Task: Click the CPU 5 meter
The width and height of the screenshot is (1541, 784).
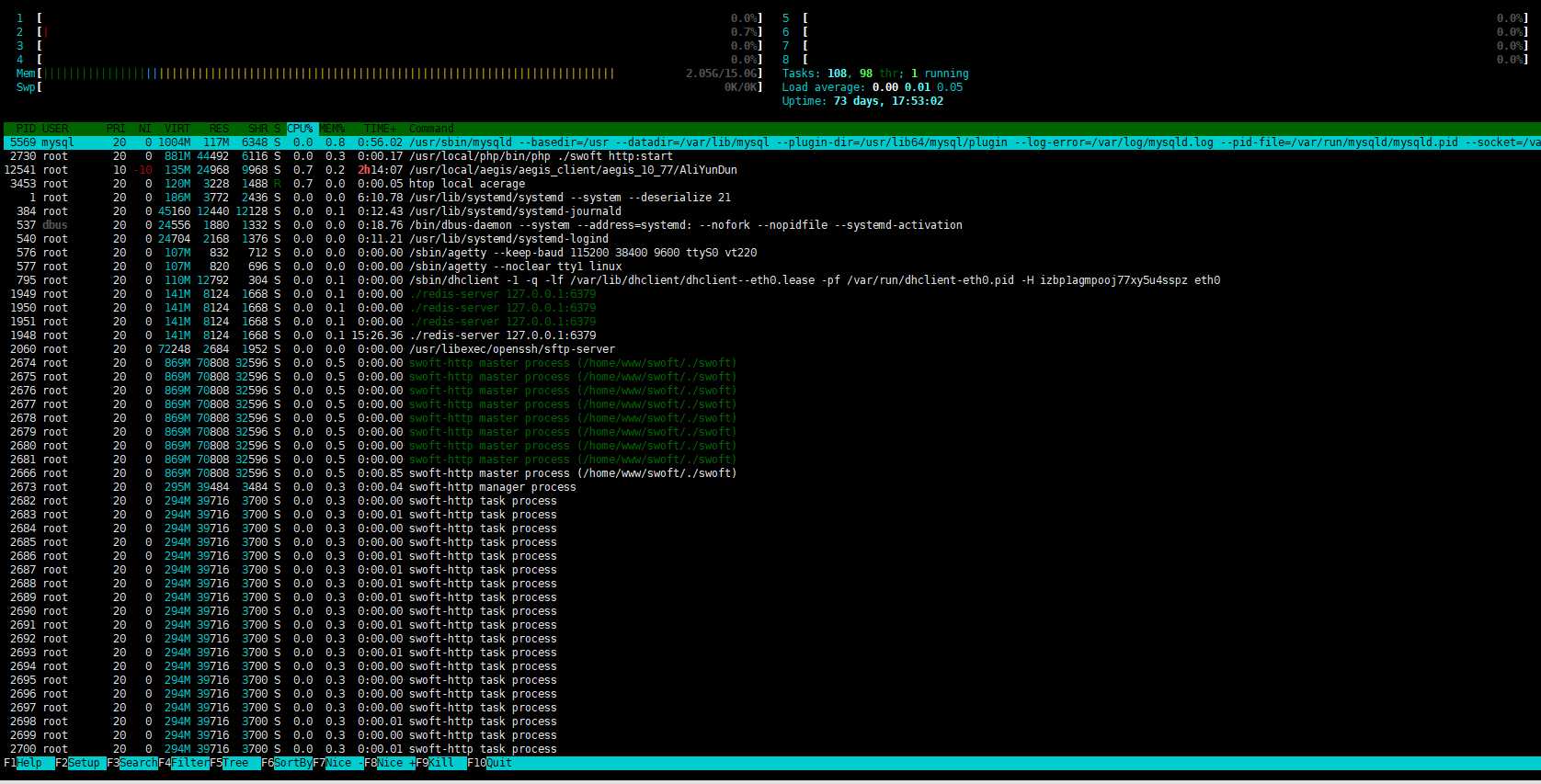Action: 1156,18
